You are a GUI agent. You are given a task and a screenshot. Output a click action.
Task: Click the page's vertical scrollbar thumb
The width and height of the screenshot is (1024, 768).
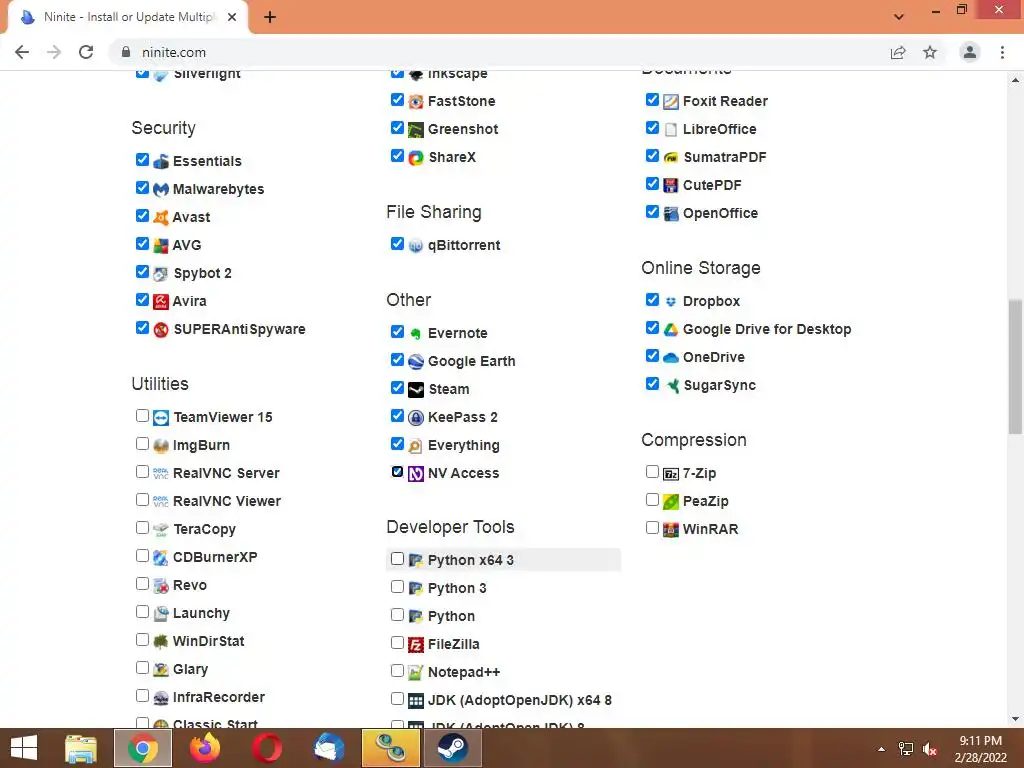point(1015,366)
